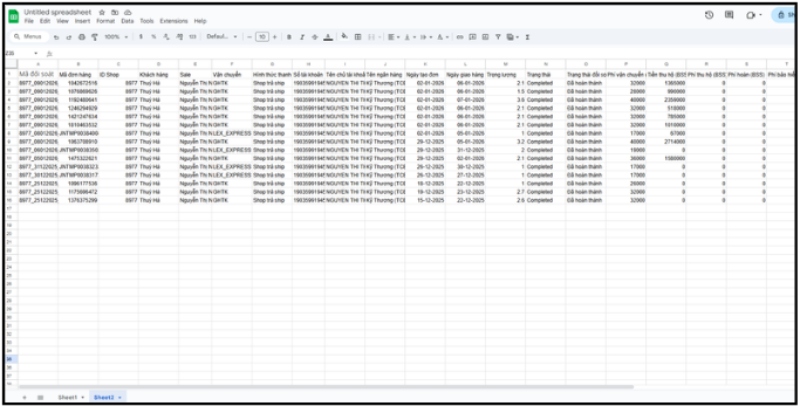
Task: Open the text wrapping dropdown
Action: [426, 37]
